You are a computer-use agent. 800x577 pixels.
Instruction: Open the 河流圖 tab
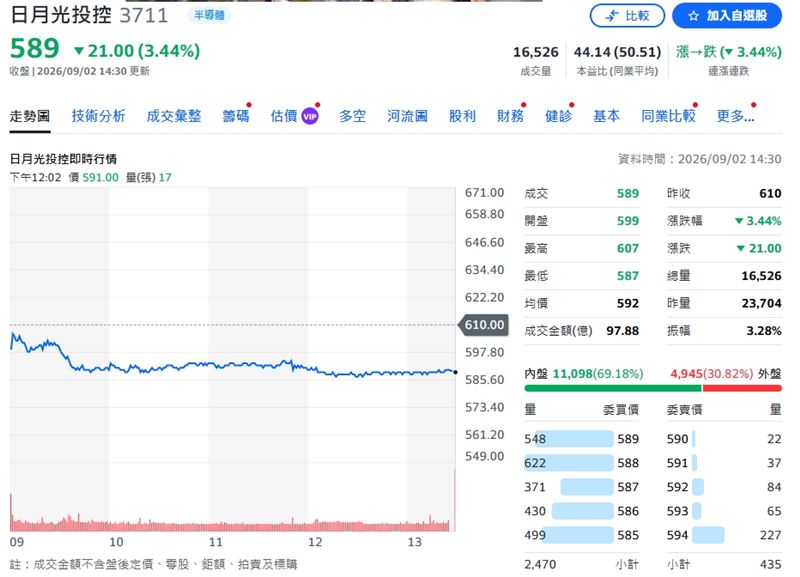point(407,116)
